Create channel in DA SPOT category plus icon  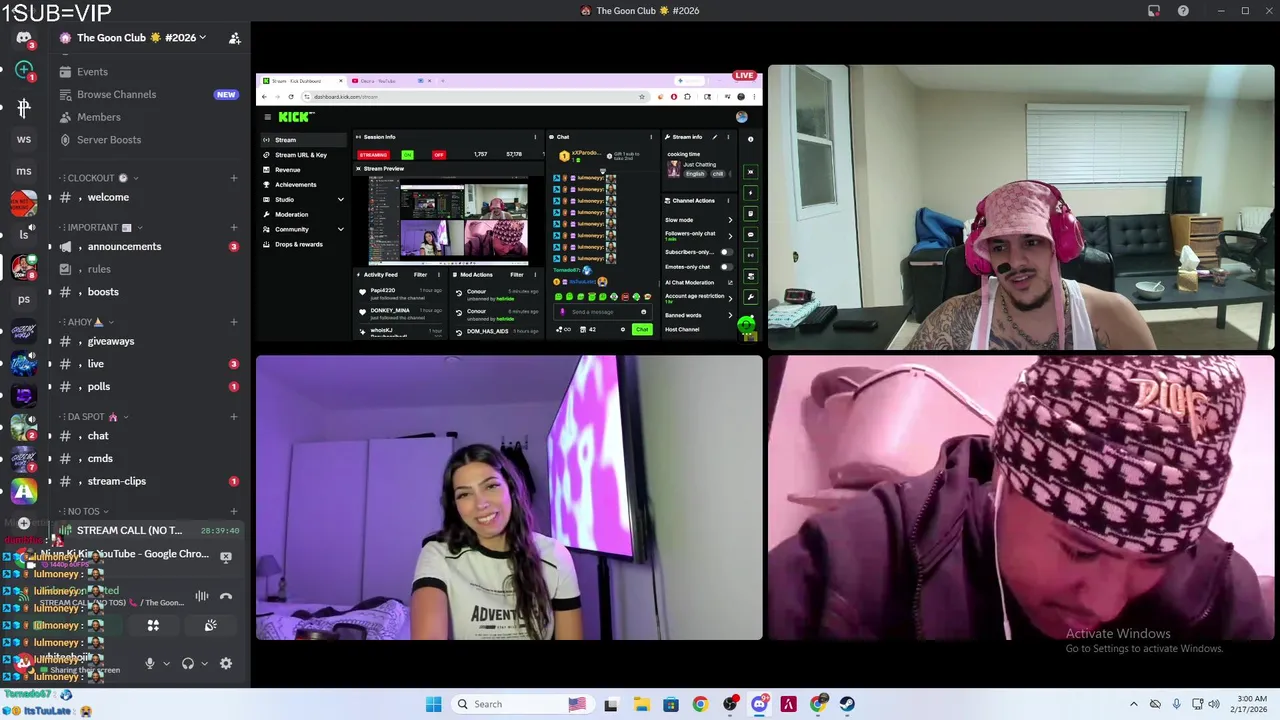coord(234,417)
